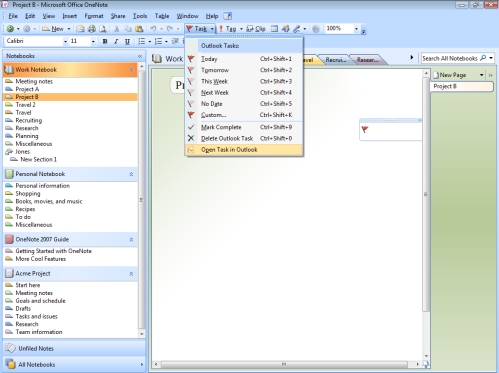Click the red Task flag button
499x373 pixels.
(x=197, y=29)
